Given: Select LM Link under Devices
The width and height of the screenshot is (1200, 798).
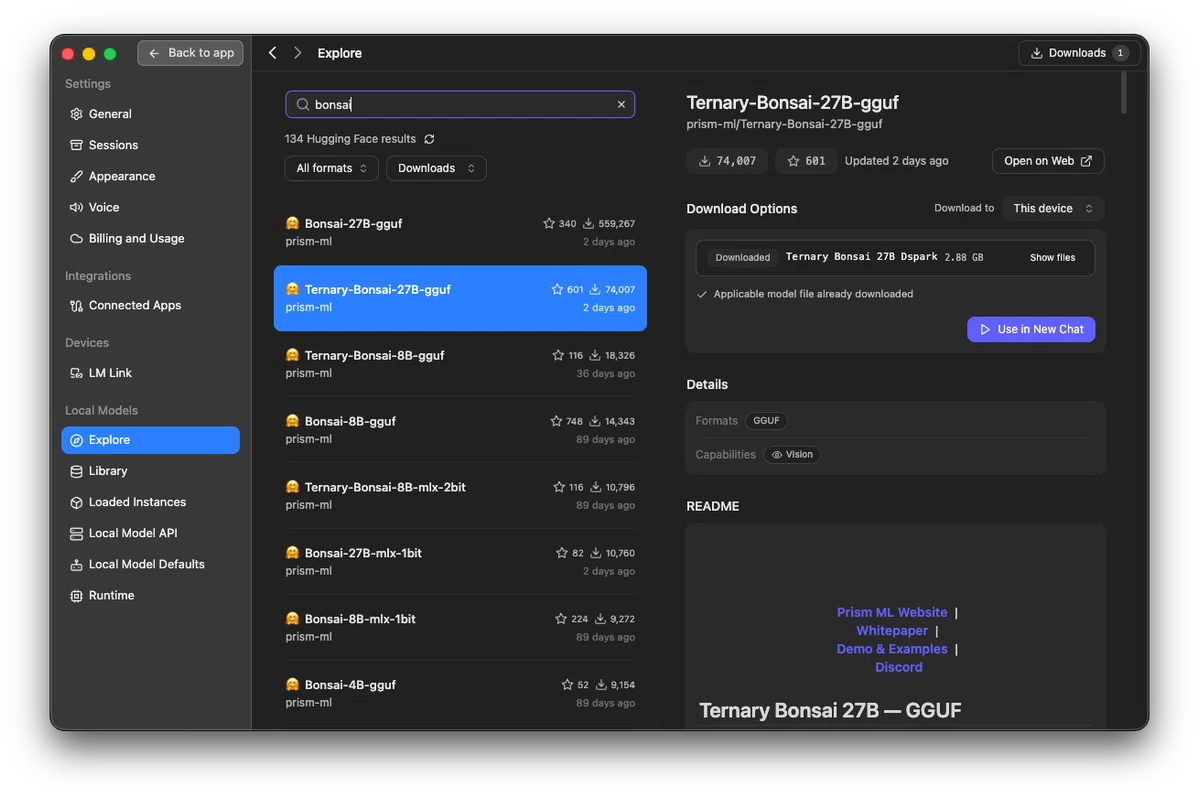Looking at the screenshot, I should [x=150, y=373].
